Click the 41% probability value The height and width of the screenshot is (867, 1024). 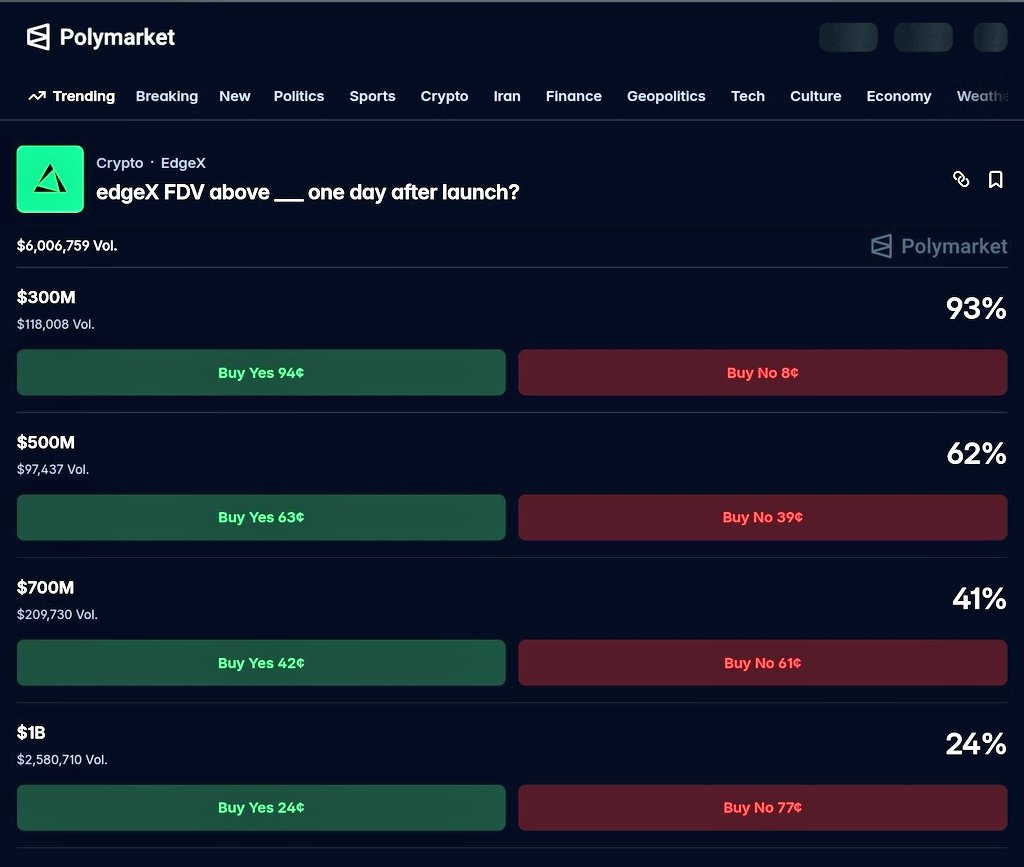point(979,599)
